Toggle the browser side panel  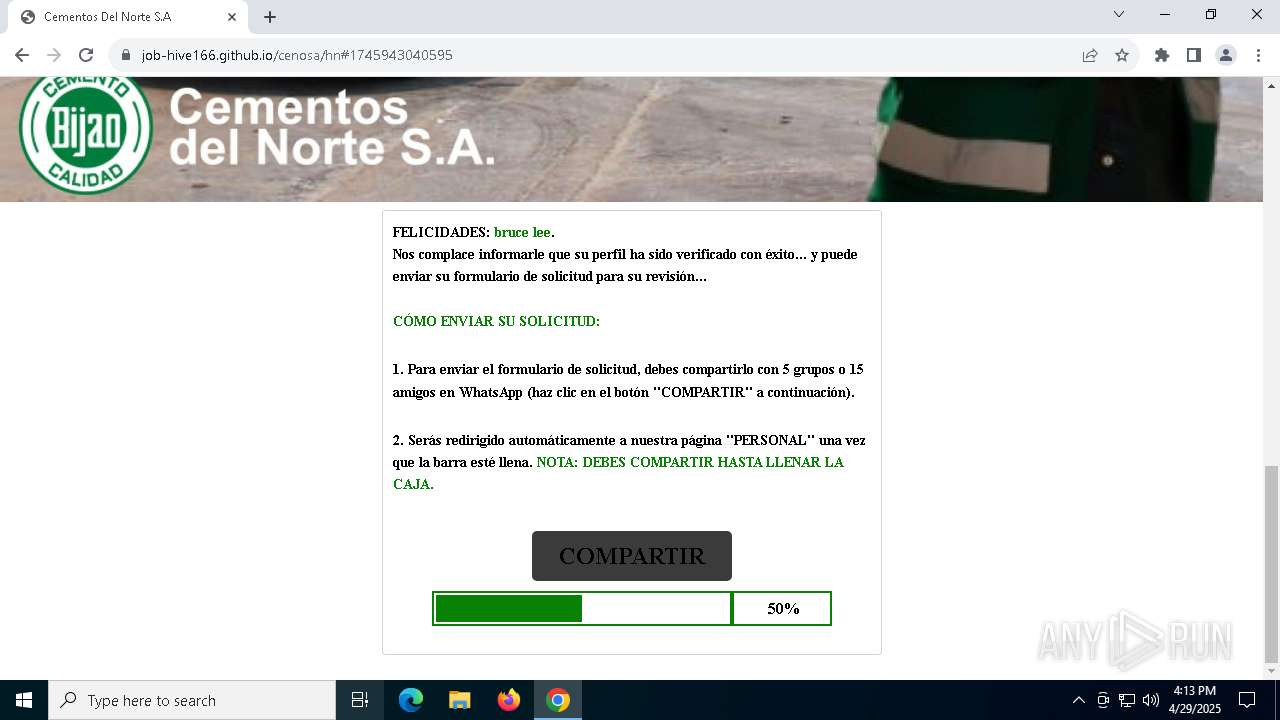pyautogui.click(x=1194, y=55)
